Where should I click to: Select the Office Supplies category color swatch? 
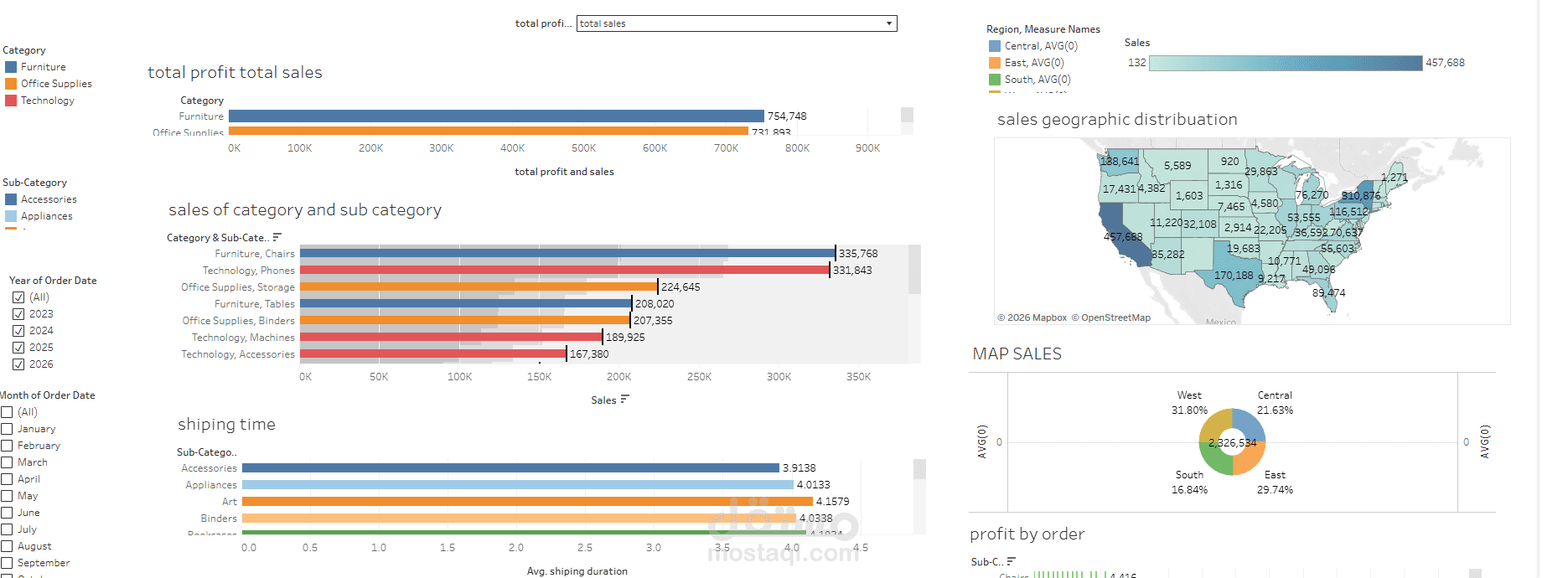tap(11, 84)
